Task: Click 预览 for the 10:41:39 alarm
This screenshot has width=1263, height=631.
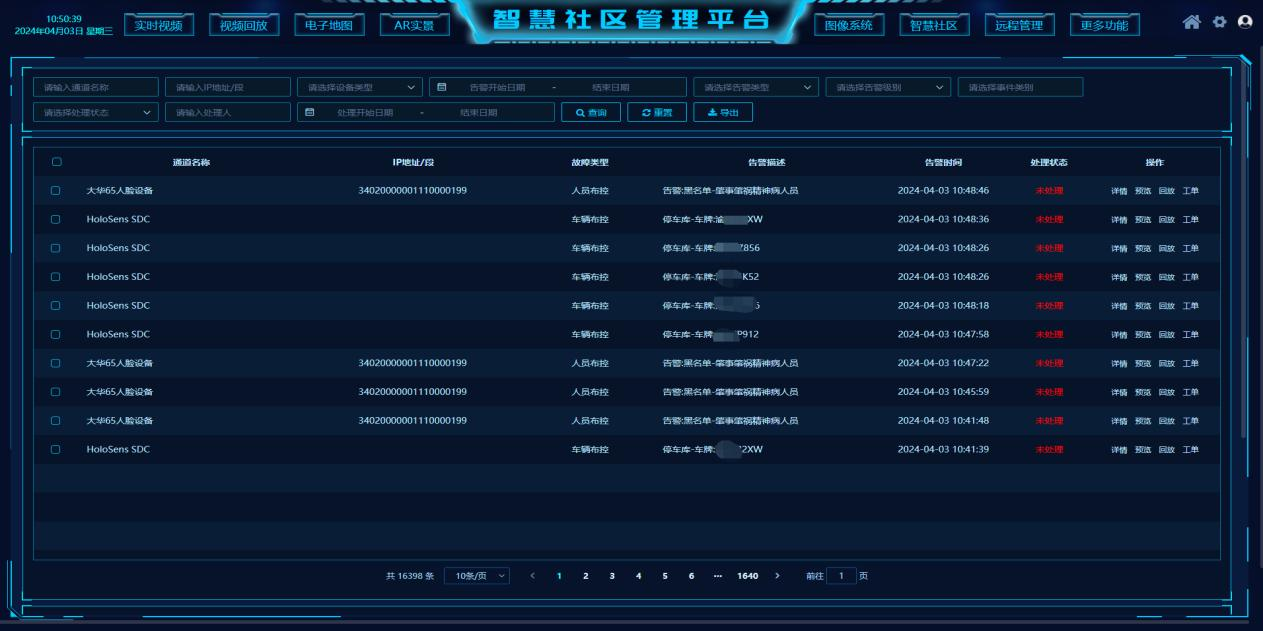Action: 1143,450
